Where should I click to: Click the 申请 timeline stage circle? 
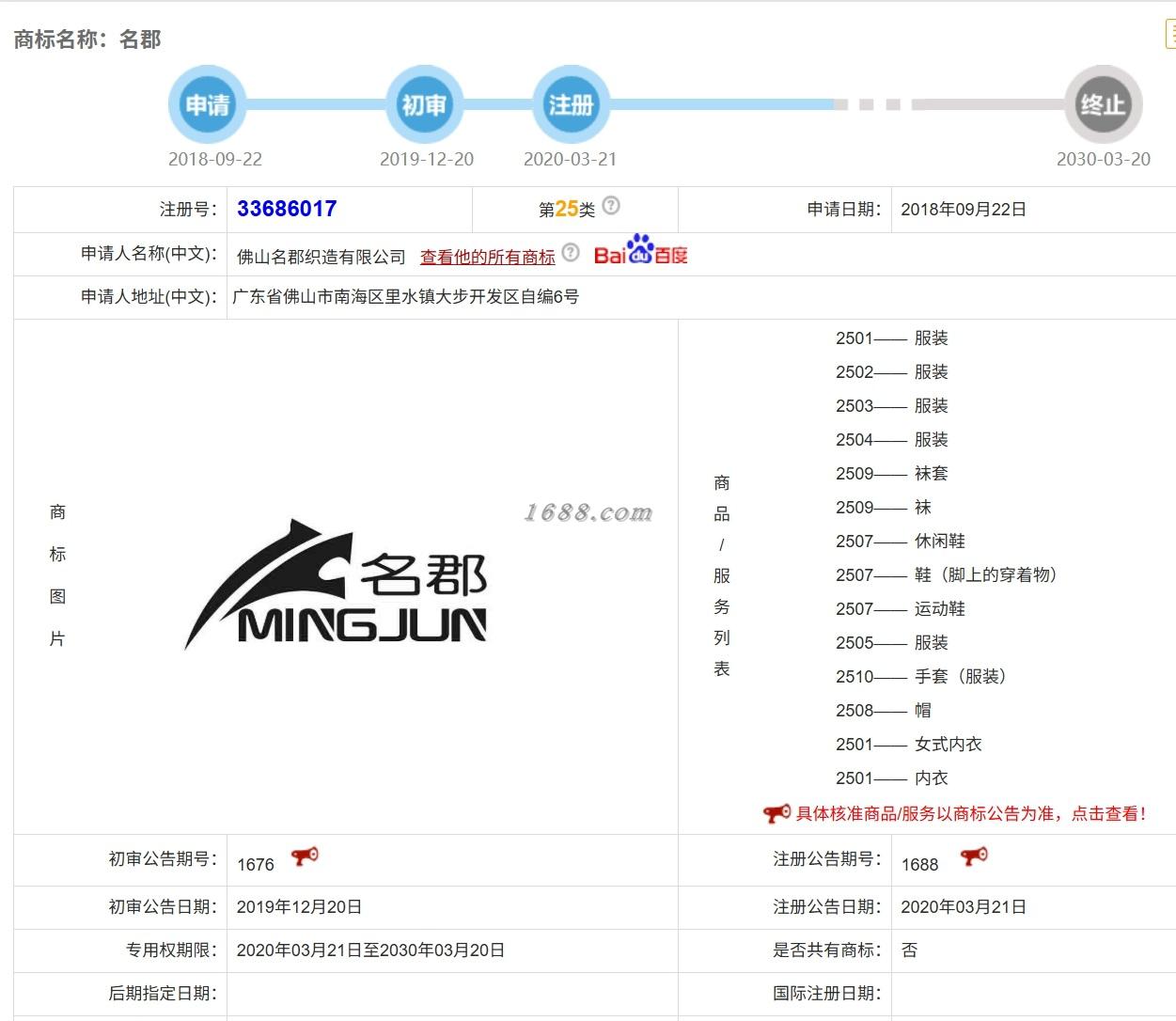(x=207, y=104)
